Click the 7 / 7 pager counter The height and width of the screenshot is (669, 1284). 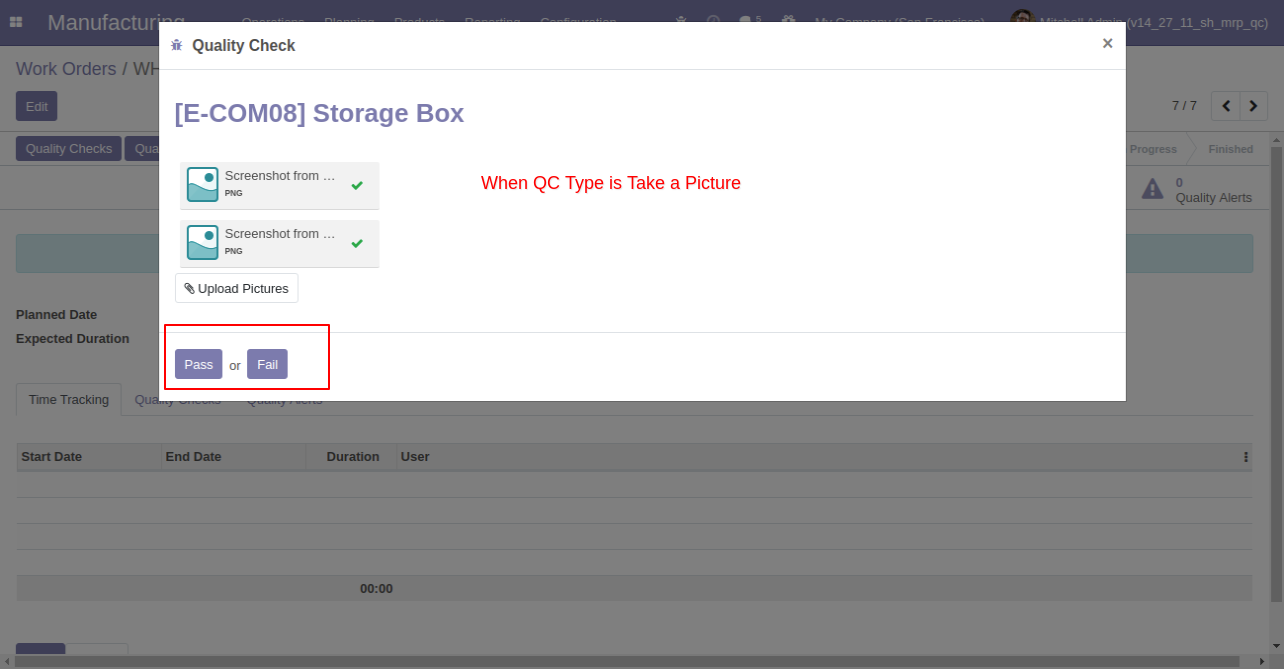tap(1184, 105)
